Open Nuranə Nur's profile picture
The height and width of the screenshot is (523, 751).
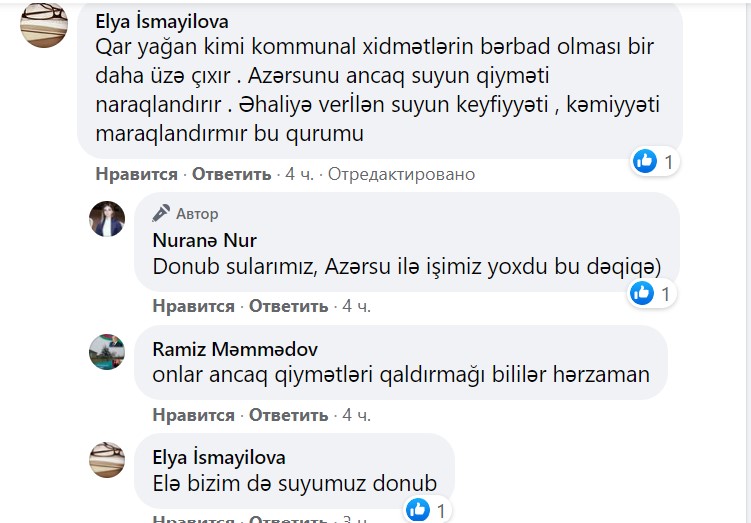tap(107, 219)
